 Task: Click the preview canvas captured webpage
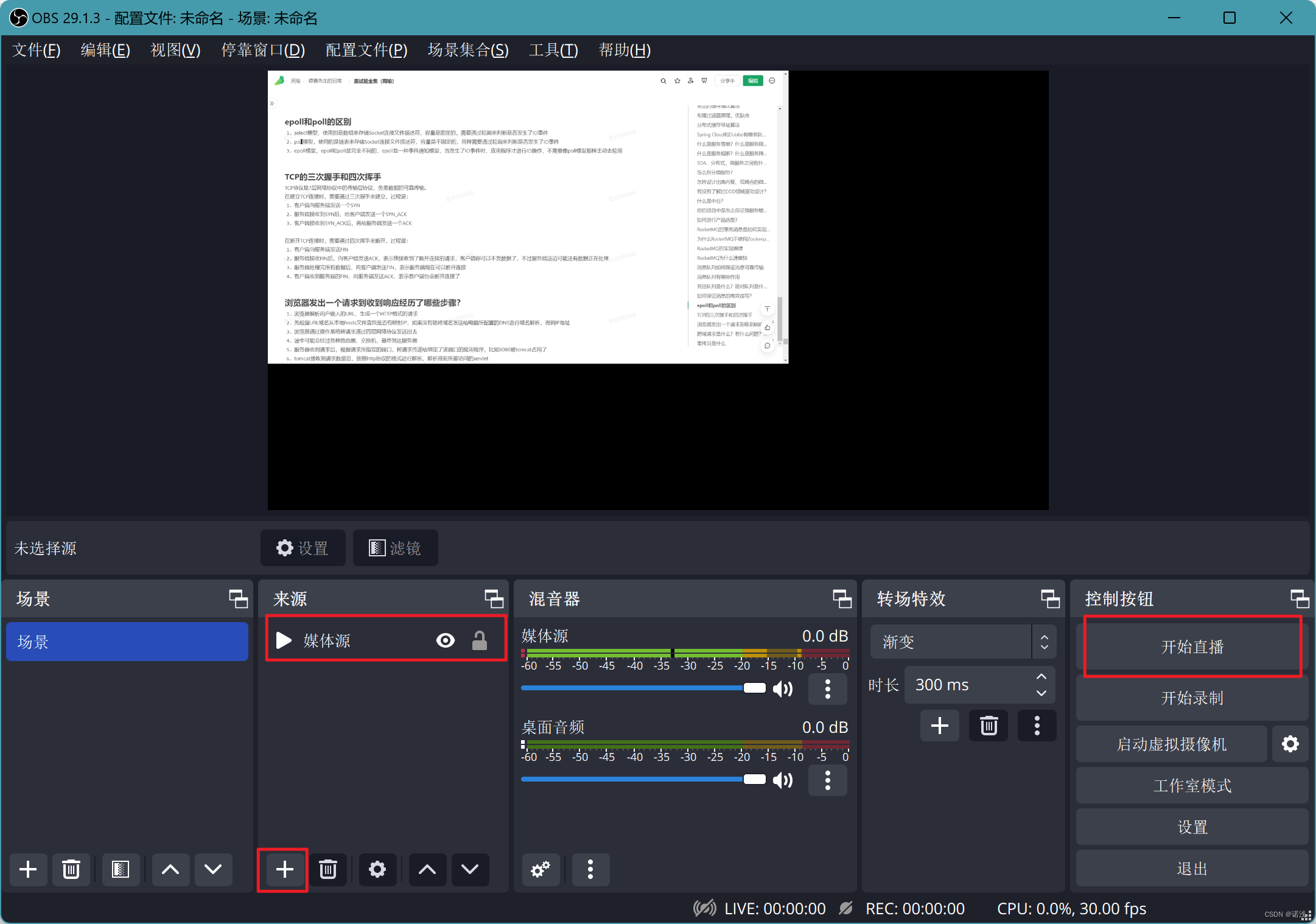528,217
